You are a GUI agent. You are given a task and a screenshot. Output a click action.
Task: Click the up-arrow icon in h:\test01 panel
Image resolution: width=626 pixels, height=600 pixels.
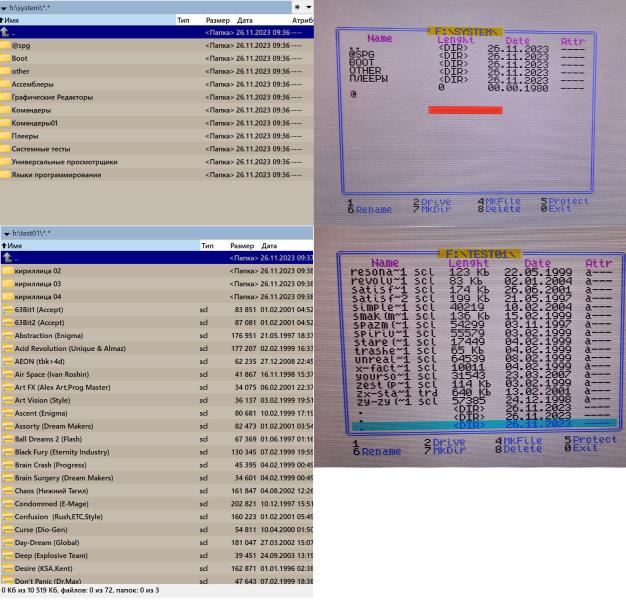tap(7, 257)
